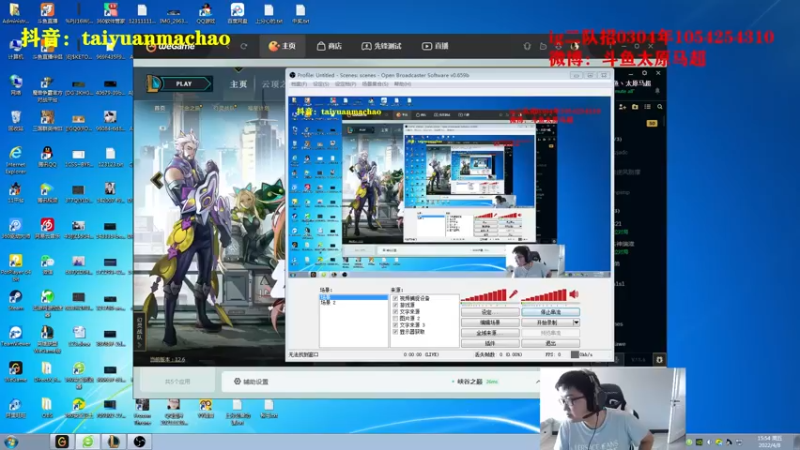800x450 pixels.
Task: Open first menu in OBS menu bar
Action: (299, 84)
